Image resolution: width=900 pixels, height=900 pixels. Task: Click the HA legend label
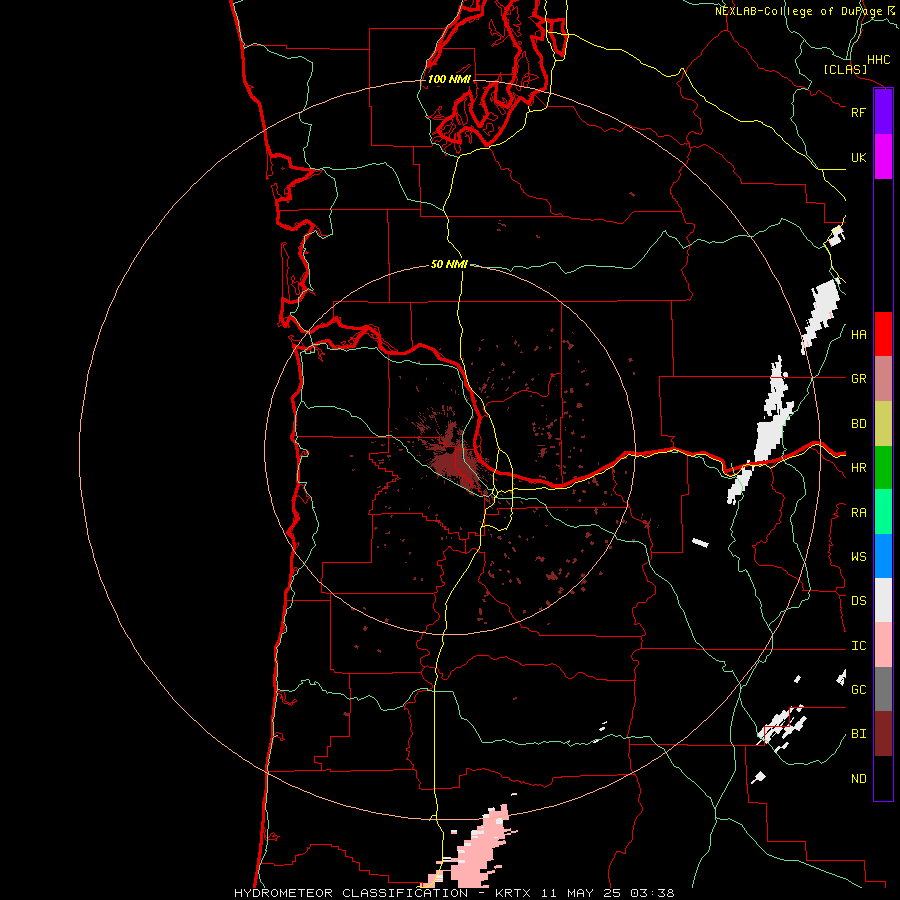858,335
